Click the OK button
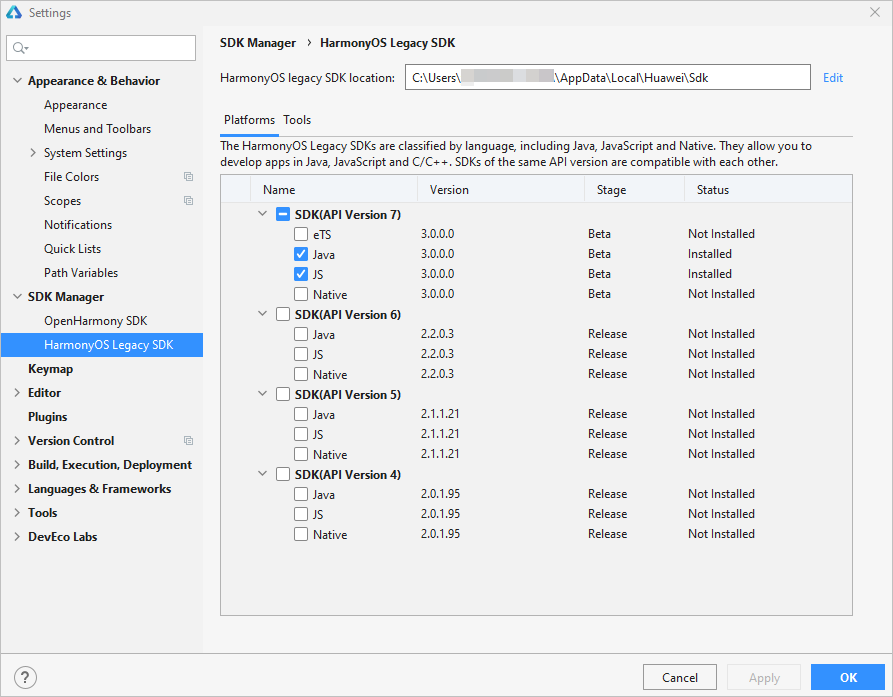893x697 pixels. click(848, 677)
